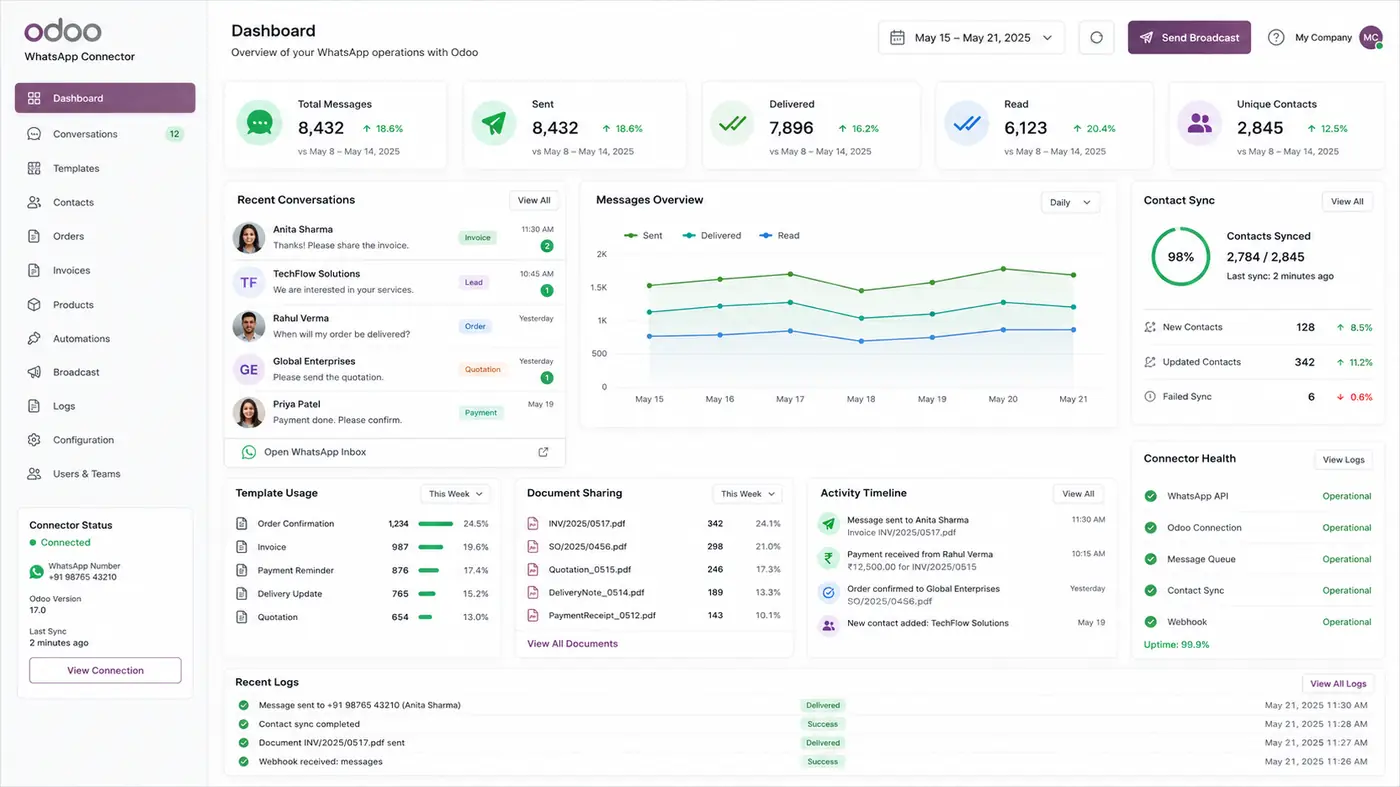This screenshot has width=1400, height=787.
Task: Click the View All Logs button
Action: 1338,684
